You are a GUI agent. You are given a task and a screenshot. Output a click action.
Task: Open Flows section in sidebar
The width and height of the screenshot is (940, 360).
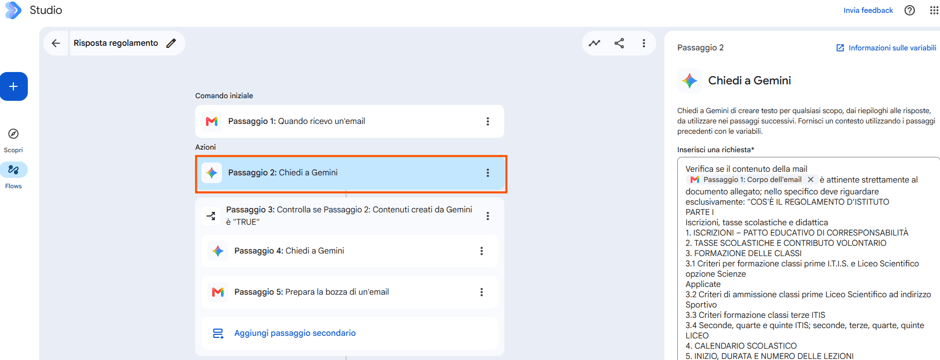(x=13, y=170)
